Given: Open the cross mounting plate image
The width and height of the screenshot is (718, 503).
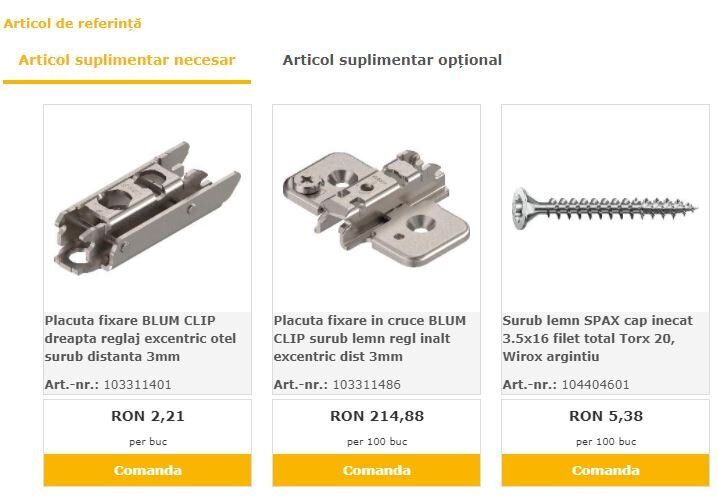Looking at the screenshot, I should click(x=376, y=207).
